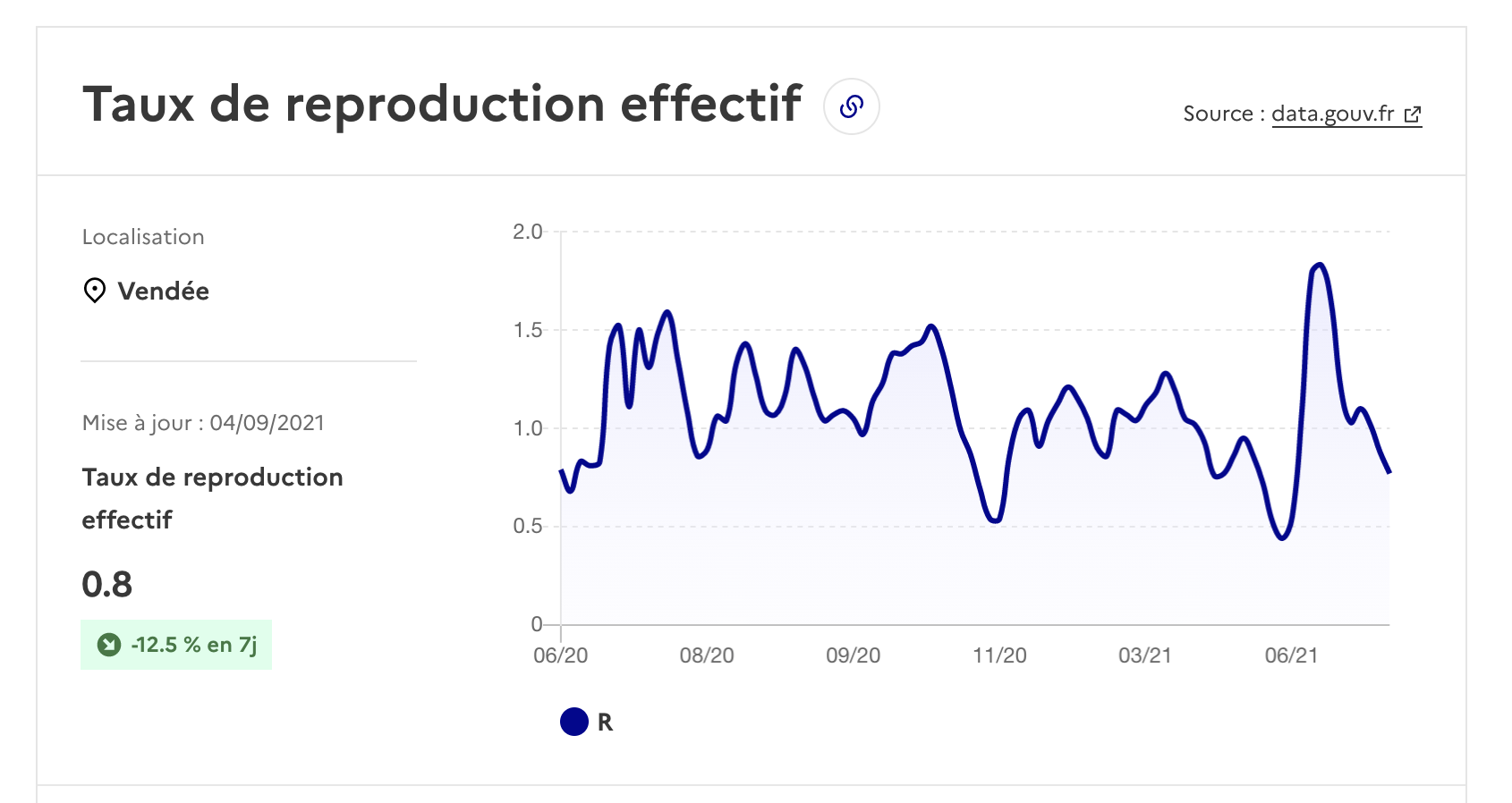Click the 06/20 x-axis tick label

[x=561, y=655]
